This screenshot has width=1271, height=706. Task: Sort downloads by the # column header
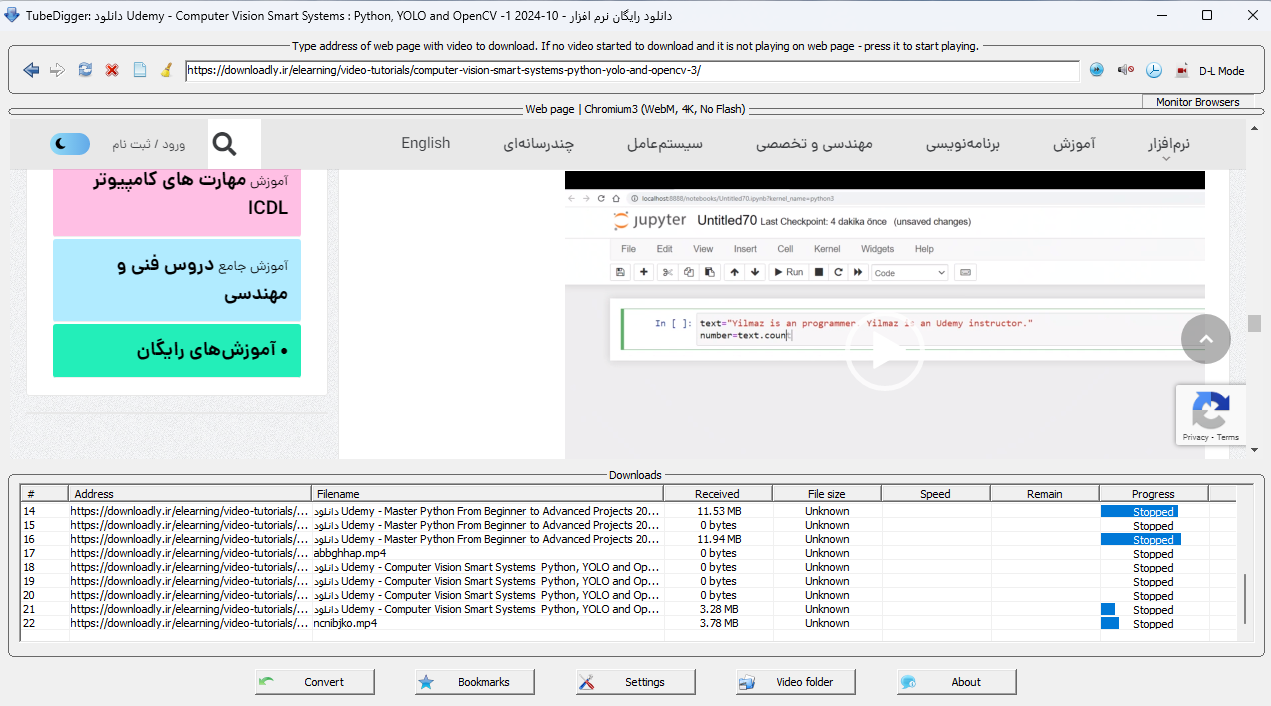44,494
